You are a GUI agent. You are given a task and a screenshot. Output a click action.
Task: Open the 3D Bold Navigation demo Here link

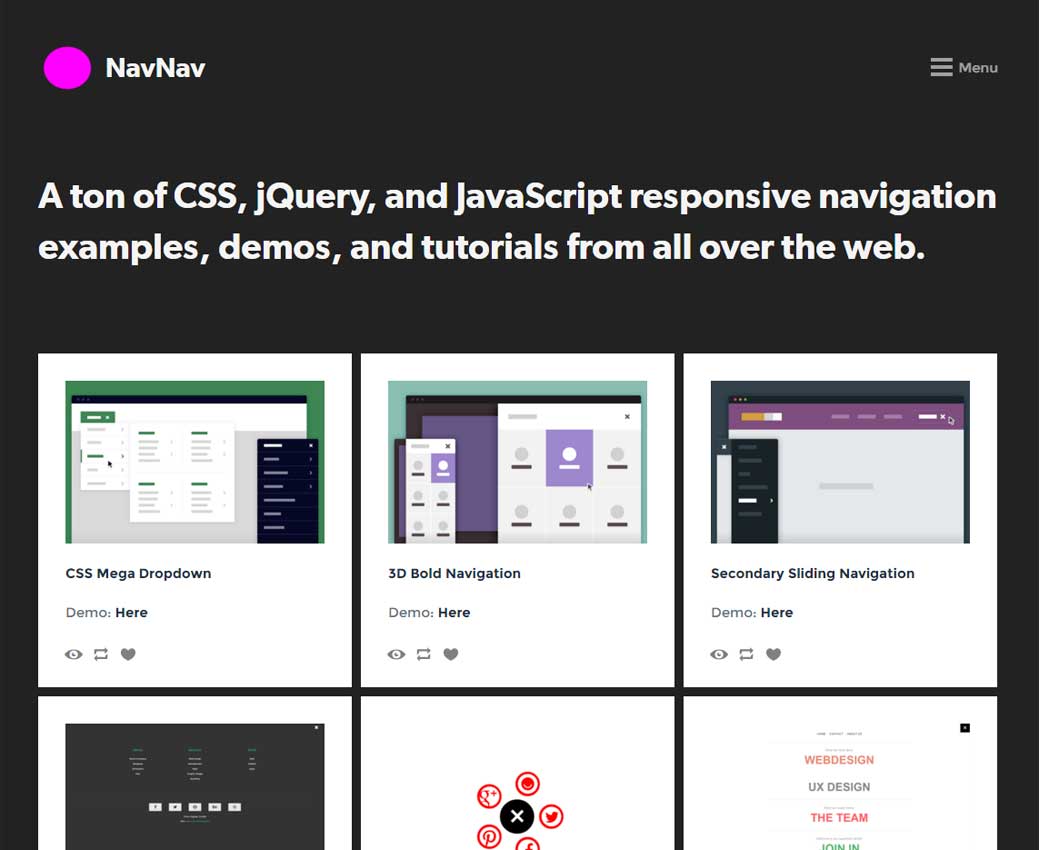(454, 612)
